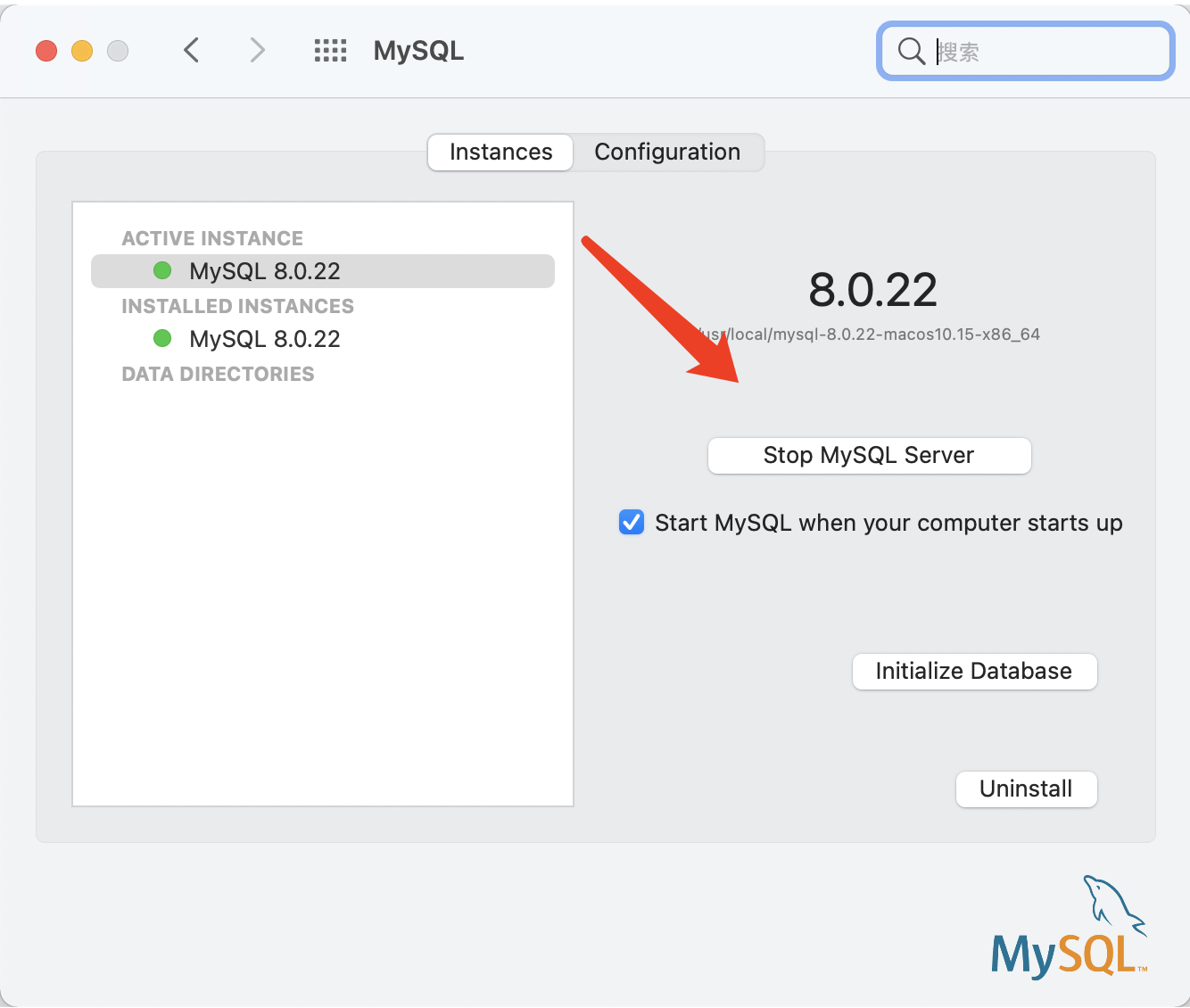This screenshot has width=1190, height=1008.
Task: Click the forward navigation arrow
Action: point(257,50)
